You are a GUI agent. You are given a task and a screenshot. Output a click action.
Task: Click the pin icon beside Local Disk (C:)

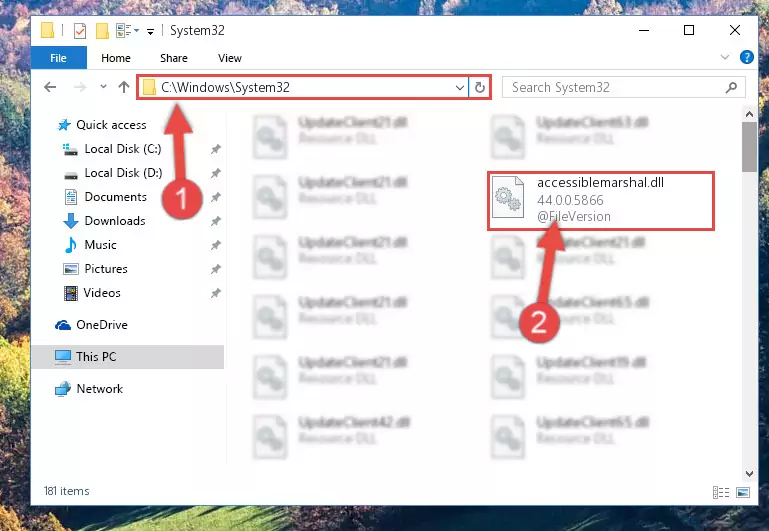215,149
